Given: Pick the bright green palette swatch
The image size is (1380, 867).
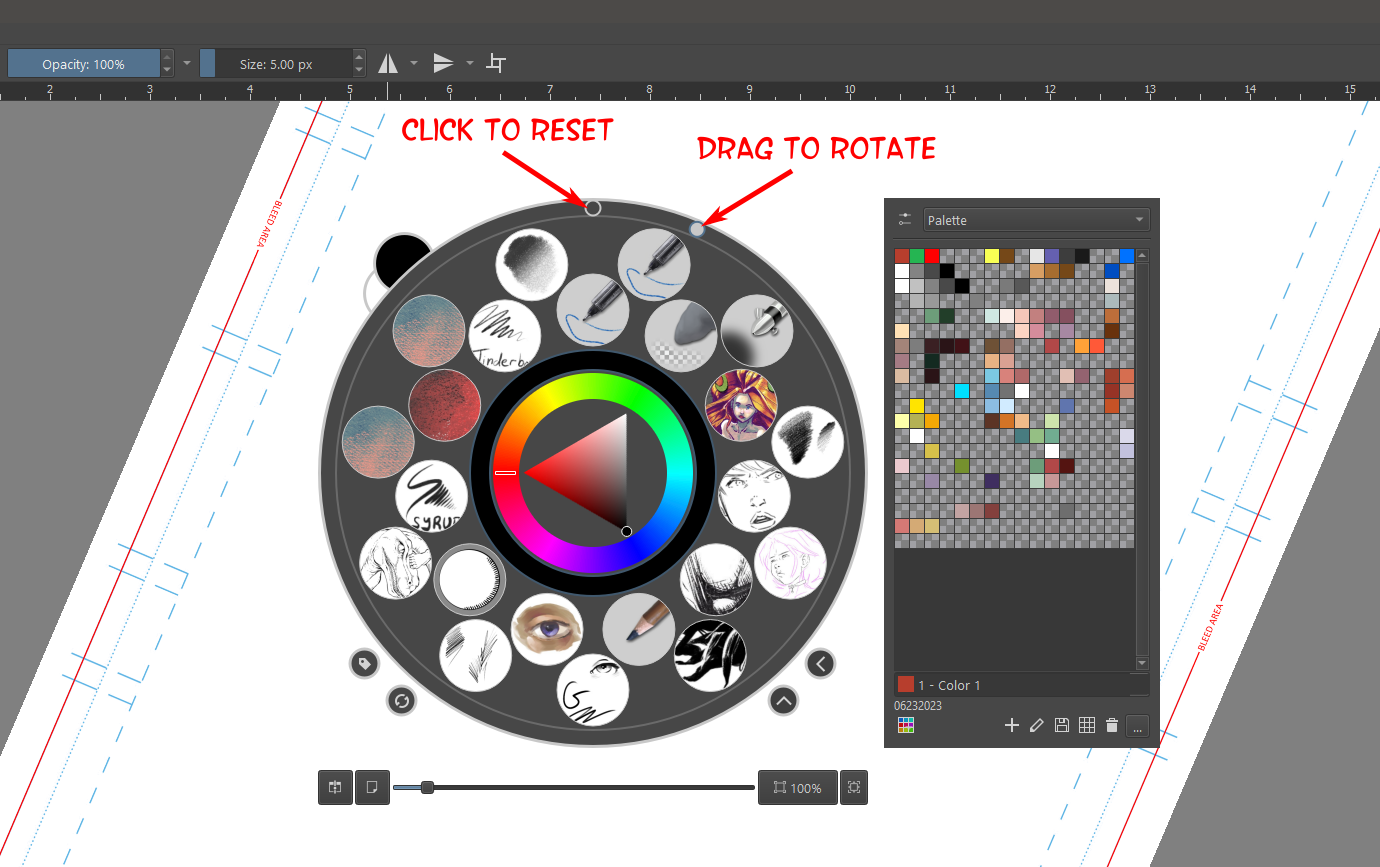Looking at the screenshot, I should [x=917, y=256].
